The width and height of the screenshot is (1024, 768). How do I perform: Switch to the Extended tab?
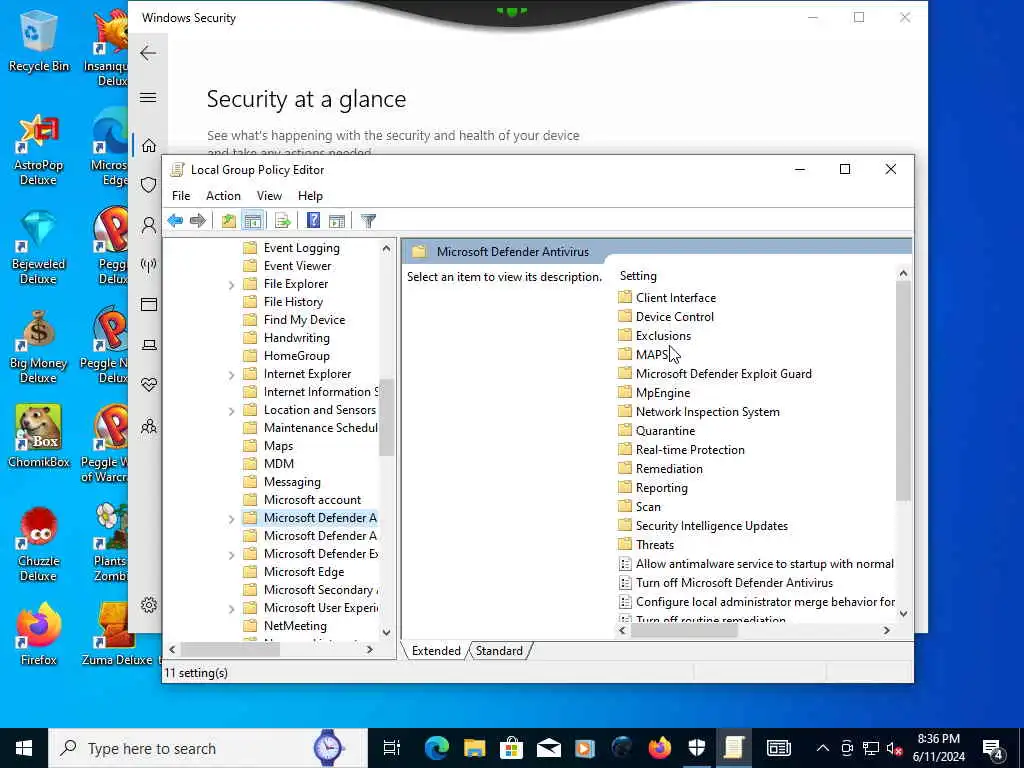tap(436, 650)
